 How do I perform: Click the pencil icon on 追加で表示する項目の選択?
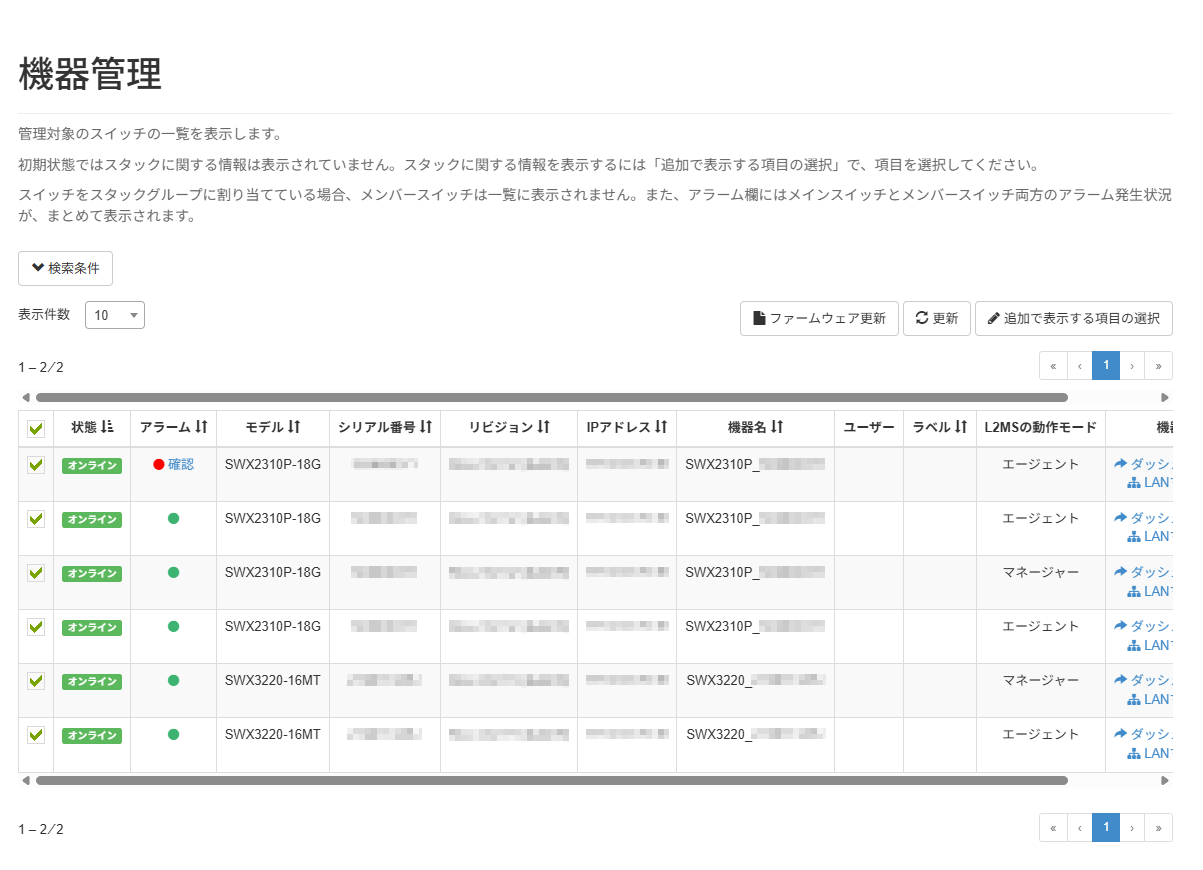point(993,318)
